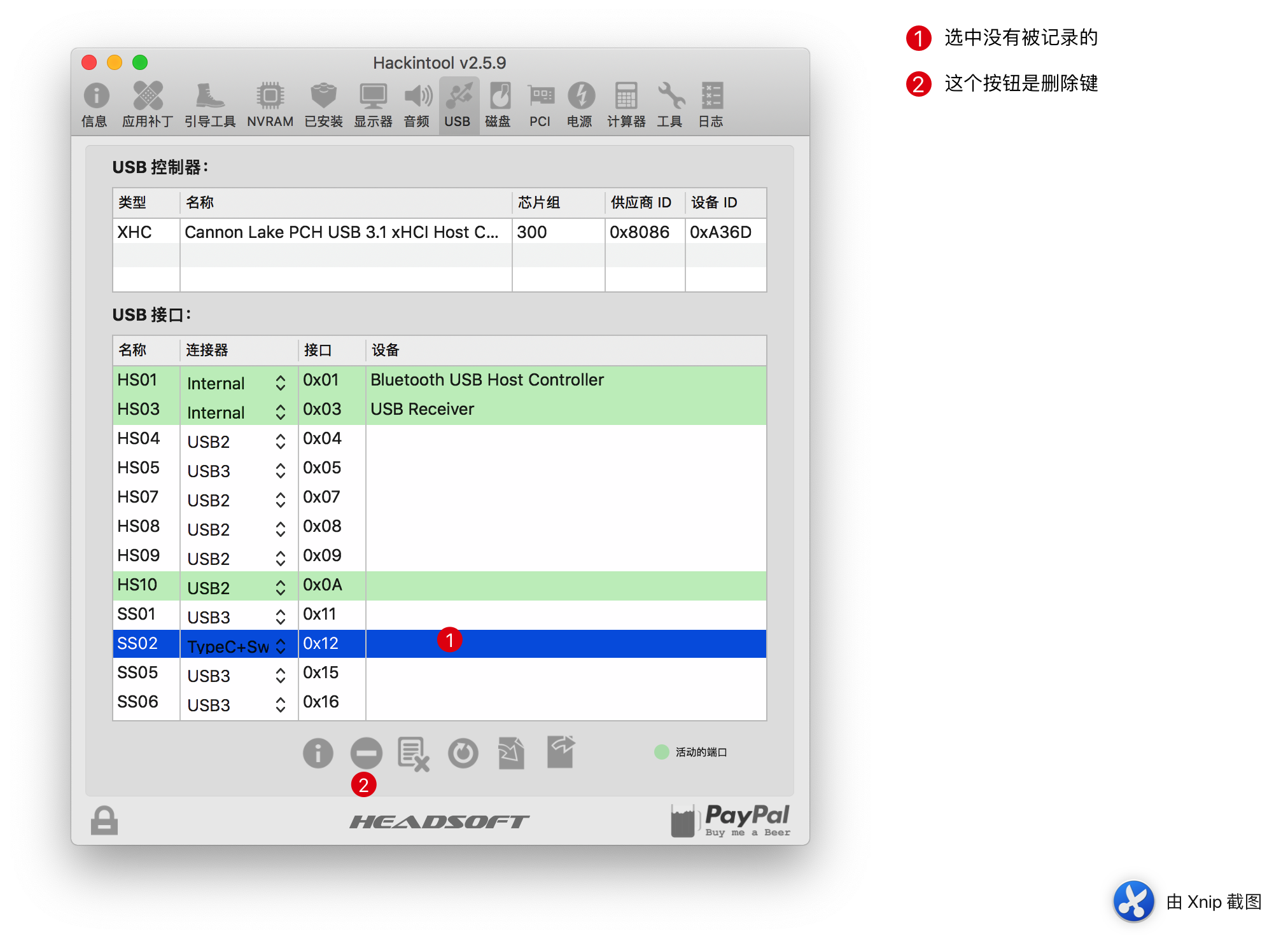Image resolution: width=1288 pixels, height=939 pixels.
Task: Select the HS08 port row name
Action: 138,526
